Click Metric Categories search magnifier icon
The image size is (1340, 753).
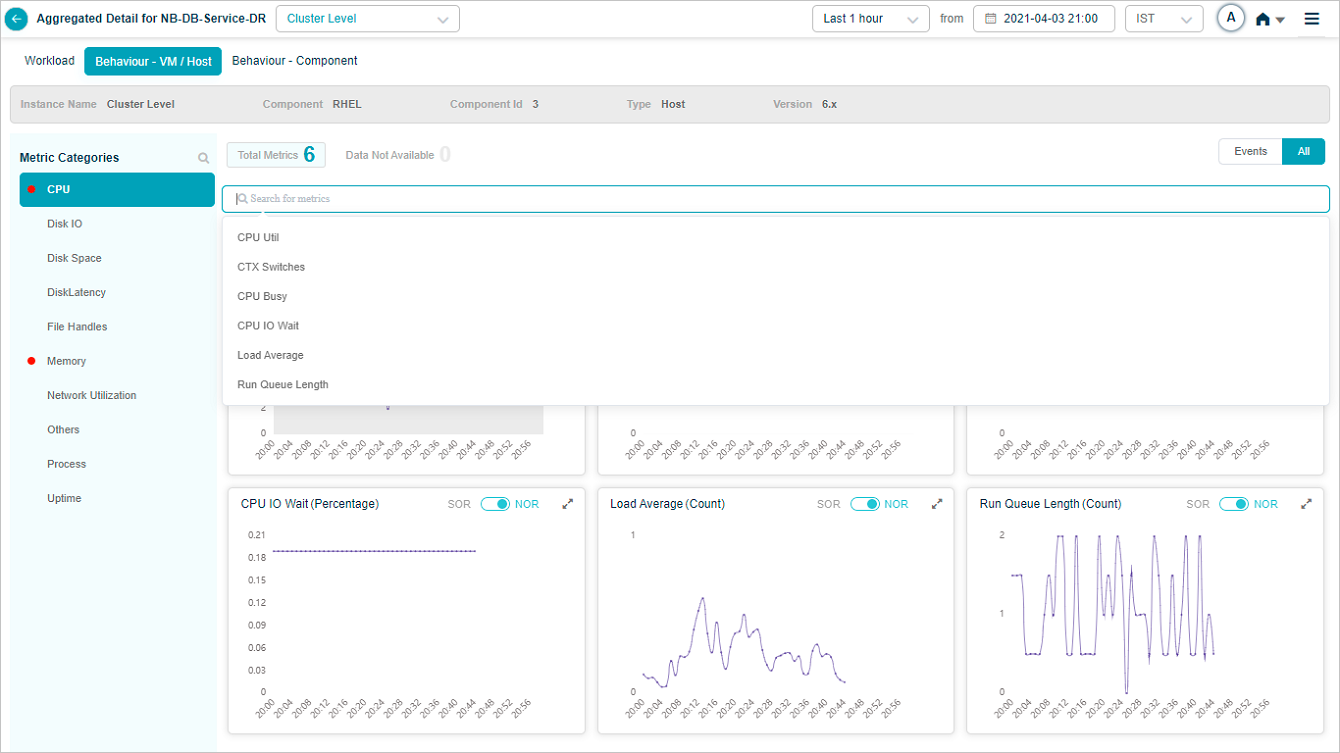204,158
